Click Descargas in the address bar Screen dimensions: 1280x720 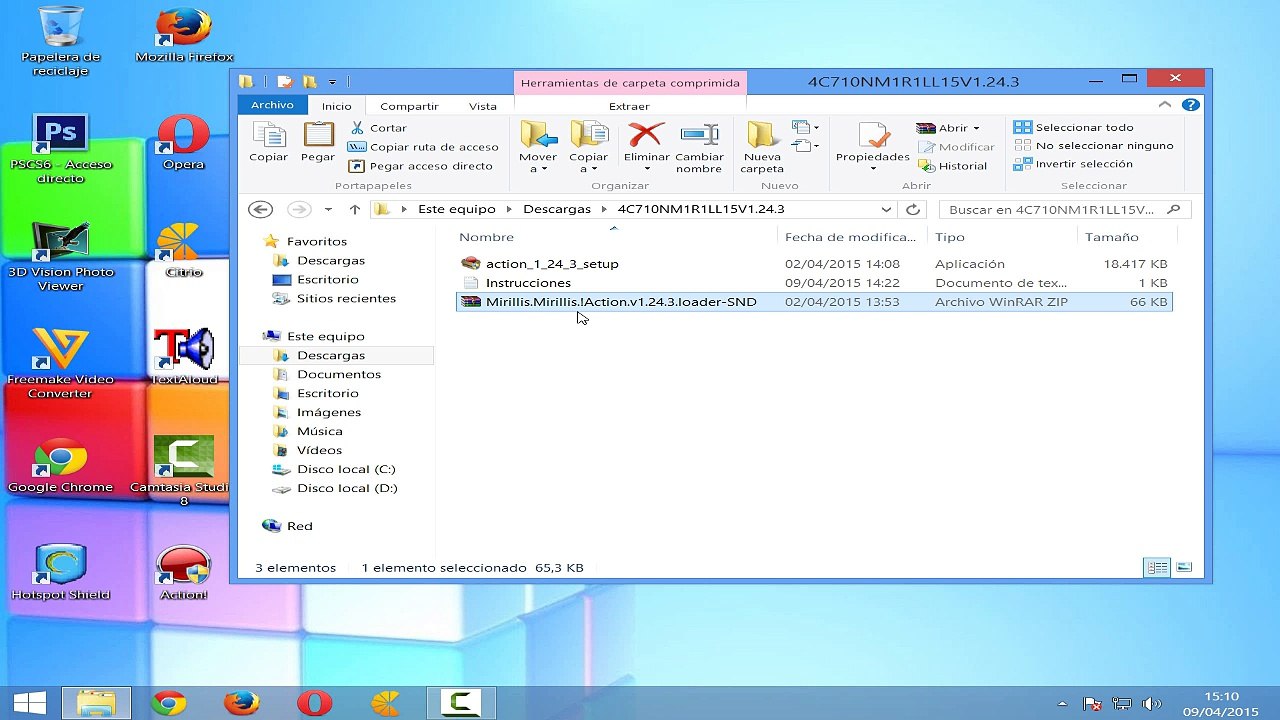(557, 209)
